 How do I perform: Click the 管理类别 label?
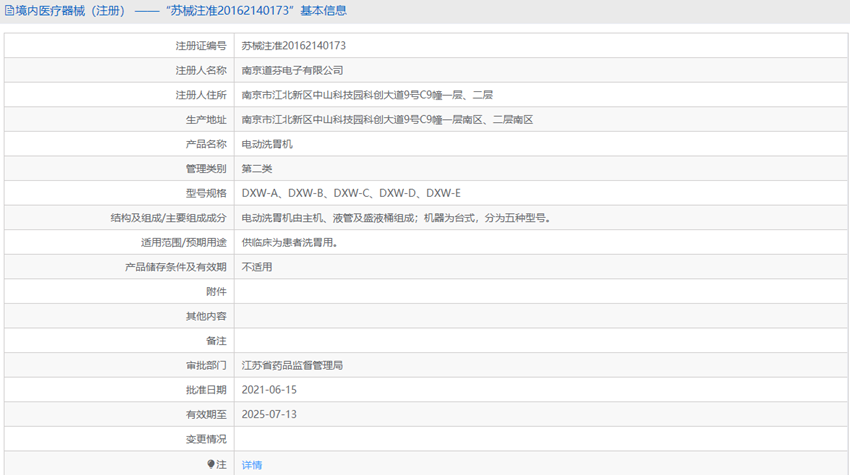pos(206,169)
